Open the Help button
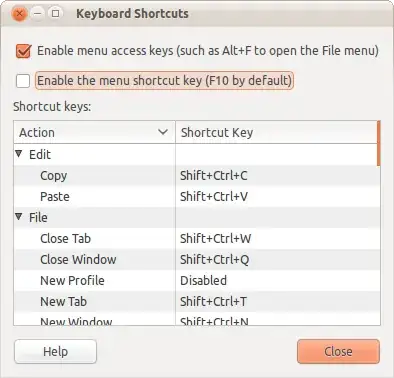 [x=55, y=351]
